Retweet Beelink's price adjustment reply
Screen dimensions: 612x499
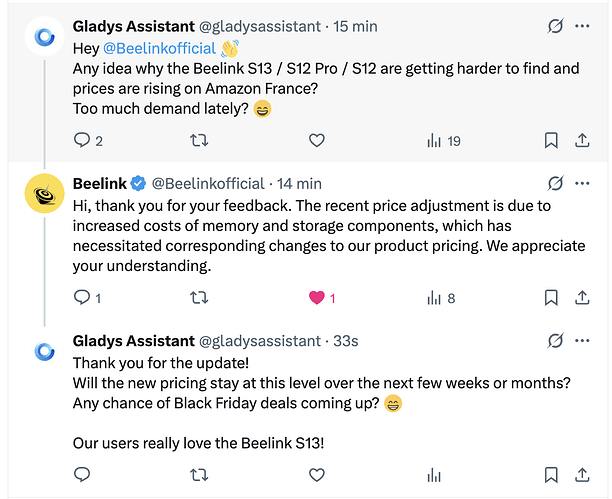click(x=199, y=298)
